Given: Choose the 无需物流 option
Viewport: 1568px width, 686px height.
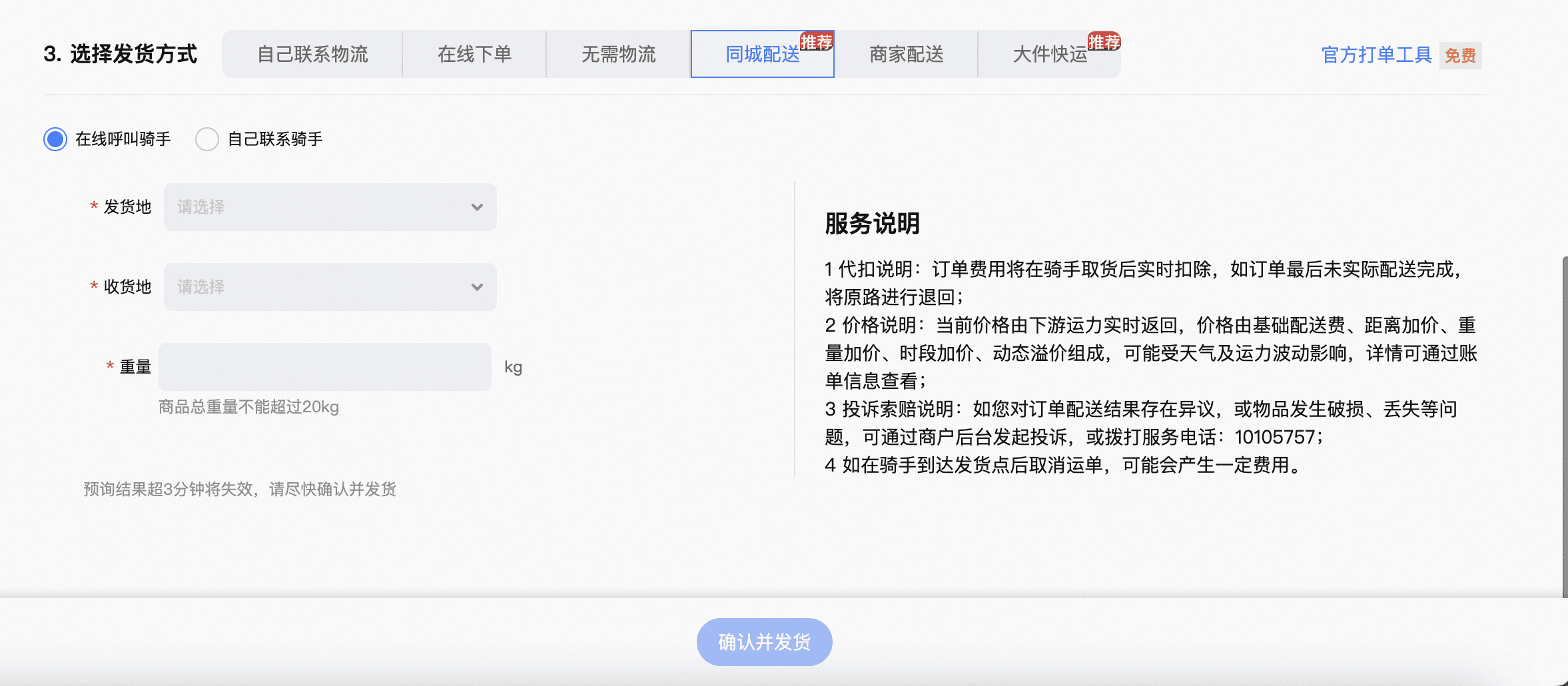Looking at the screenshot, I should [618, 54].
